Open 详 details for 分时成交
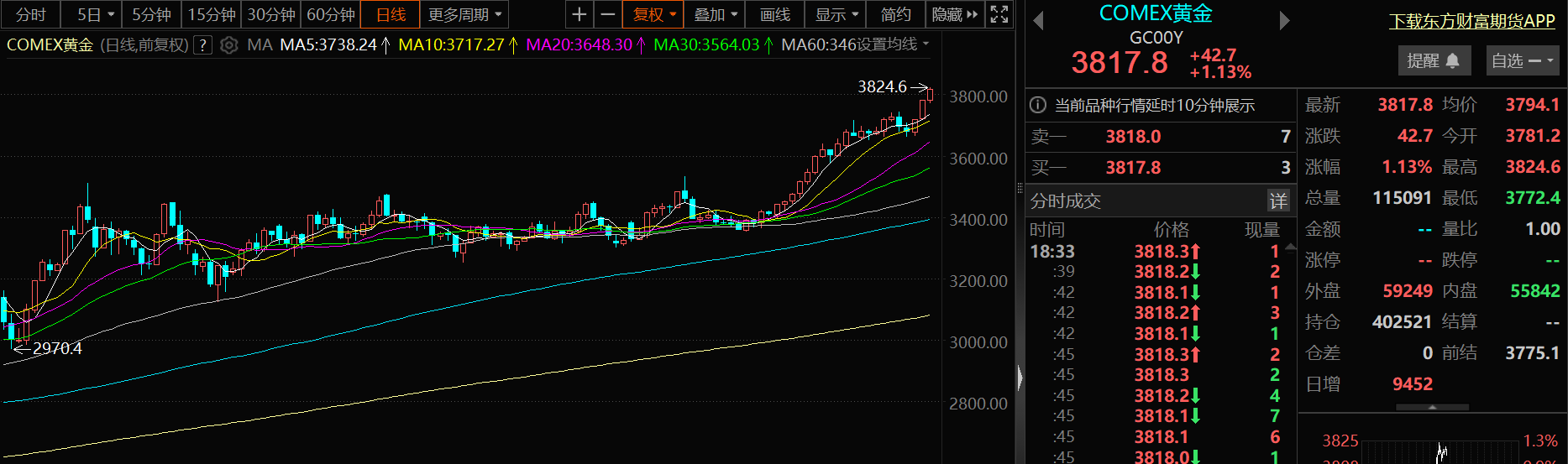 click(1278, 201)
